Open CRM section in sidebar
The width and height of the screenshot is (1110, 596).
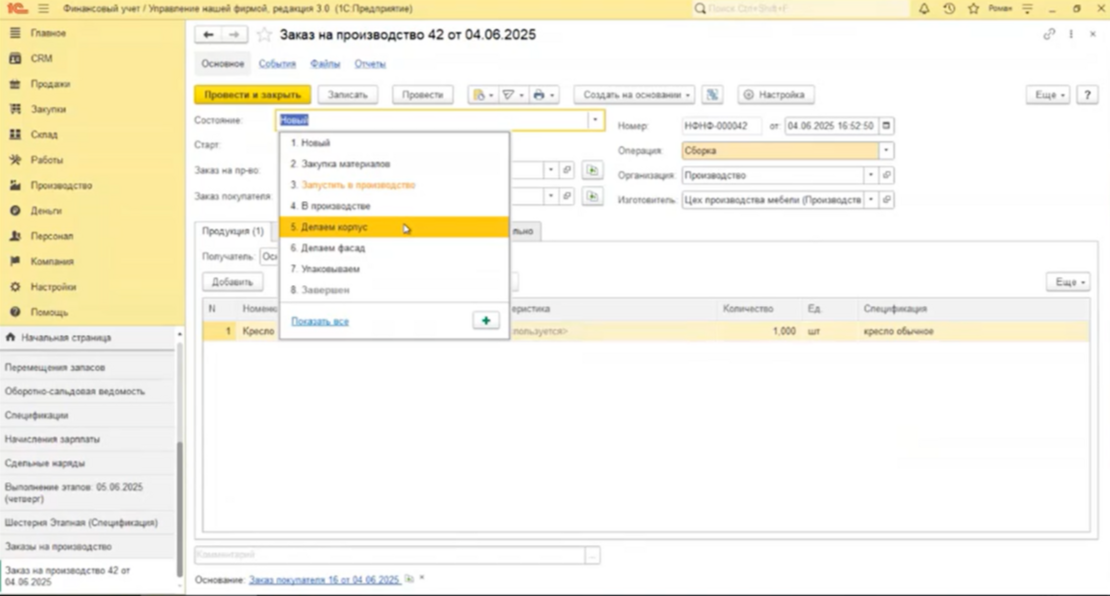pos(41,59)
